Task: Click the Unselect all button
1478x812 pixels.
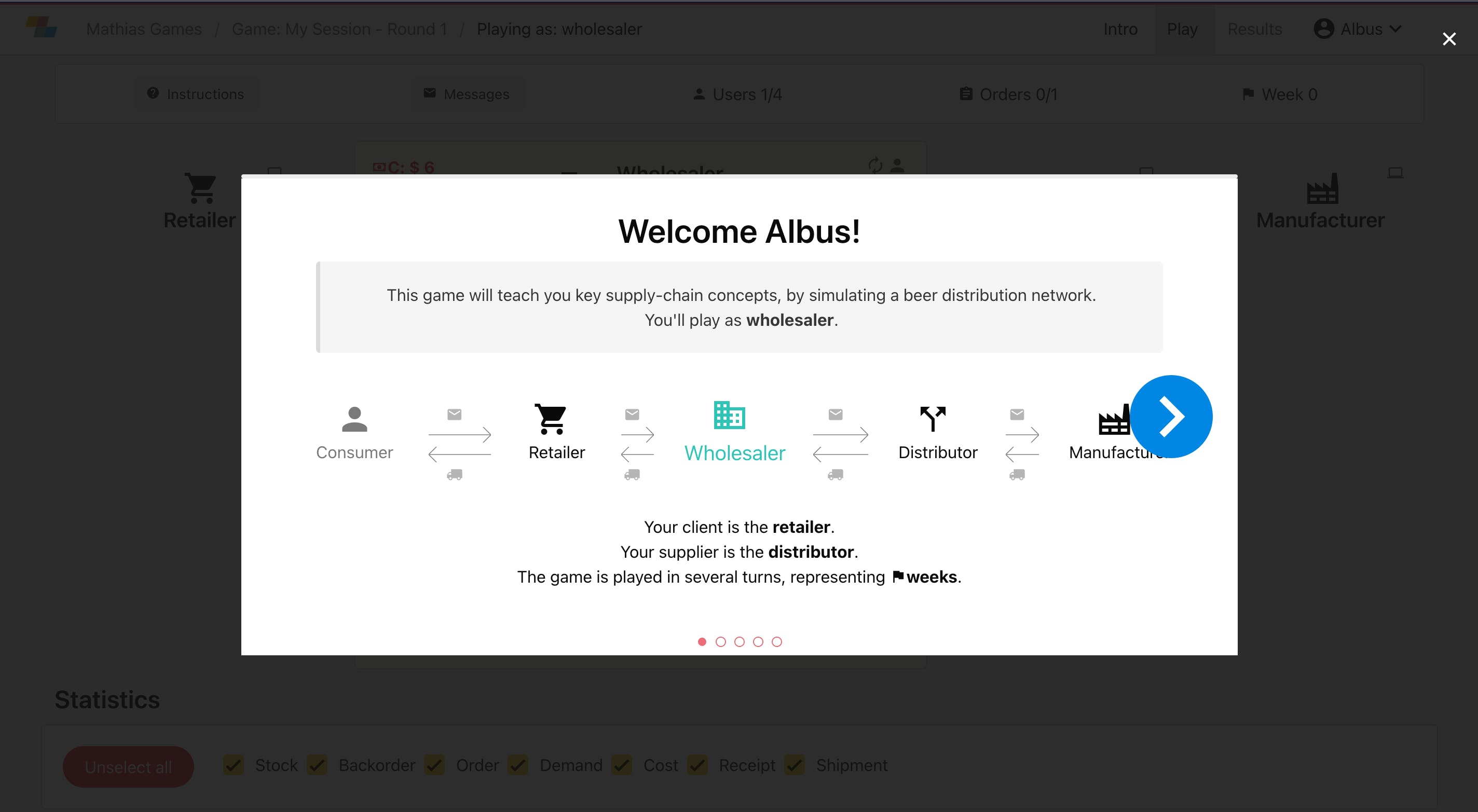Action: point(128,767)
